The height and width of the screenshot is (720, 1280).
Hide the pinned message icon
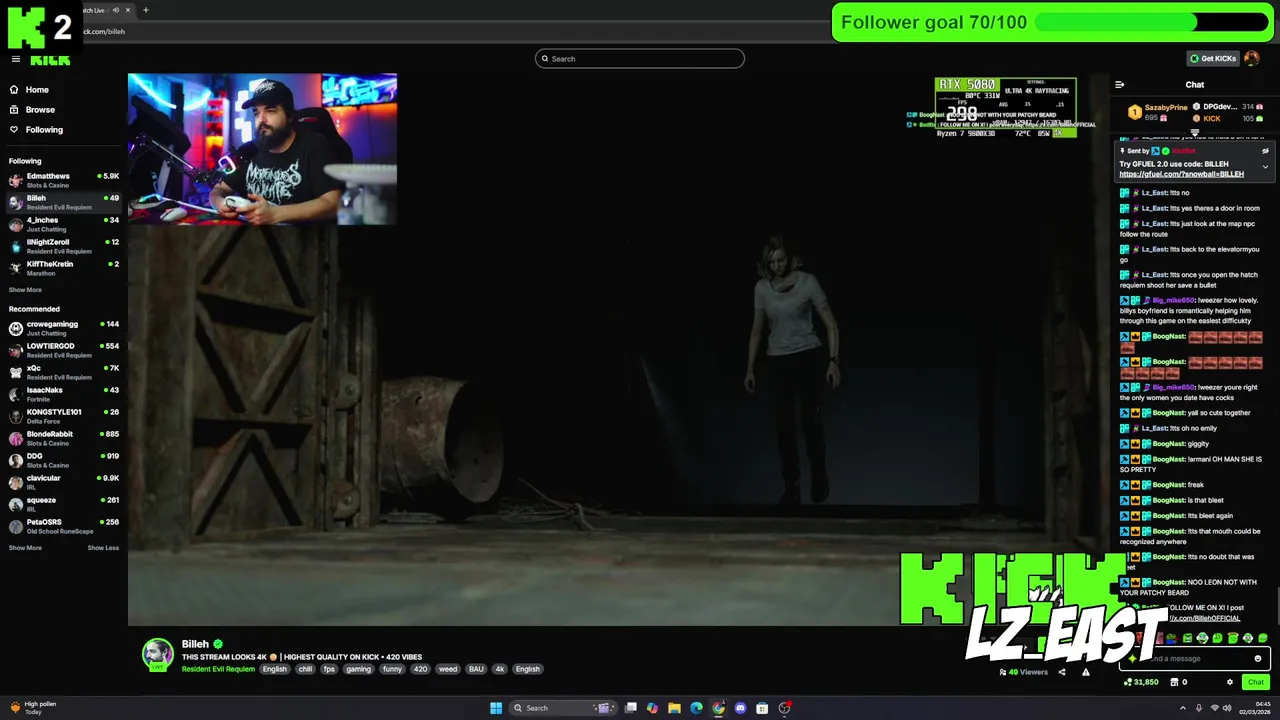pos(1265,151)
